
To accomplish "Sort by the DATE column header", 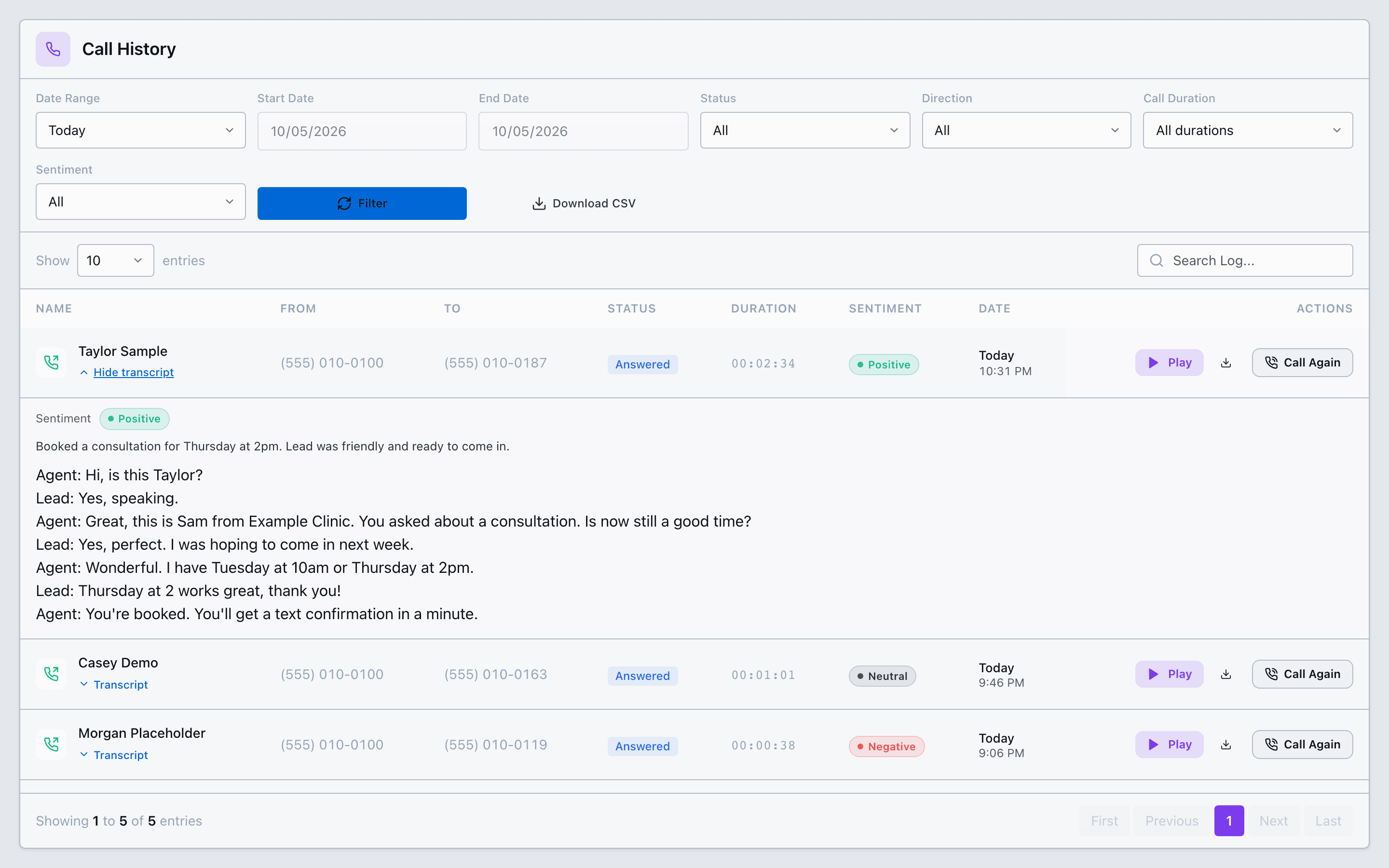I will click(x=994, y=308).
